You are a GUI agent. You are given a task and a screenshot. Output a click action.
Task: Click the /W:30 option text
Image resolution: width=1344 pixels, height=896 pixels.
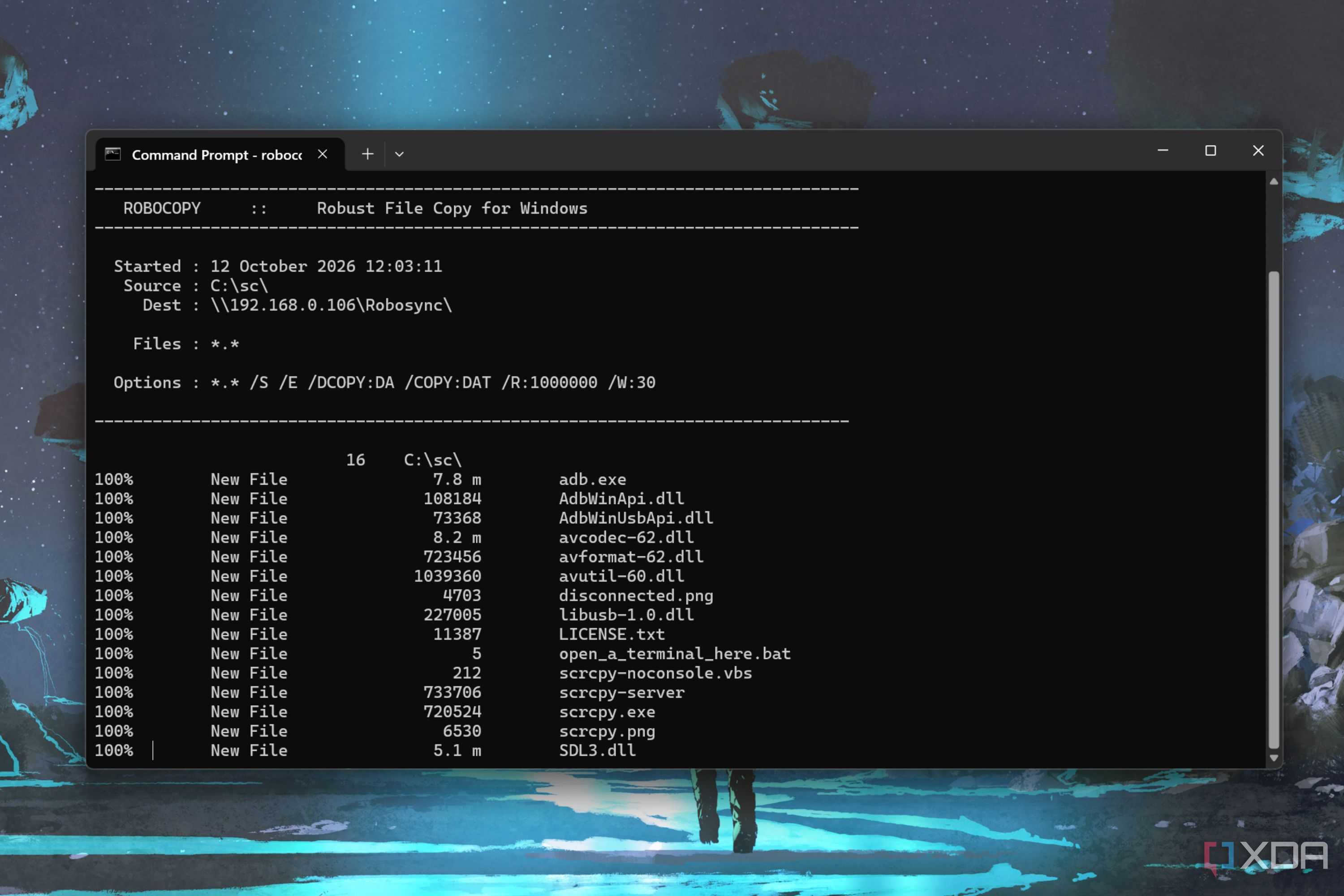[x=631, y=382]
